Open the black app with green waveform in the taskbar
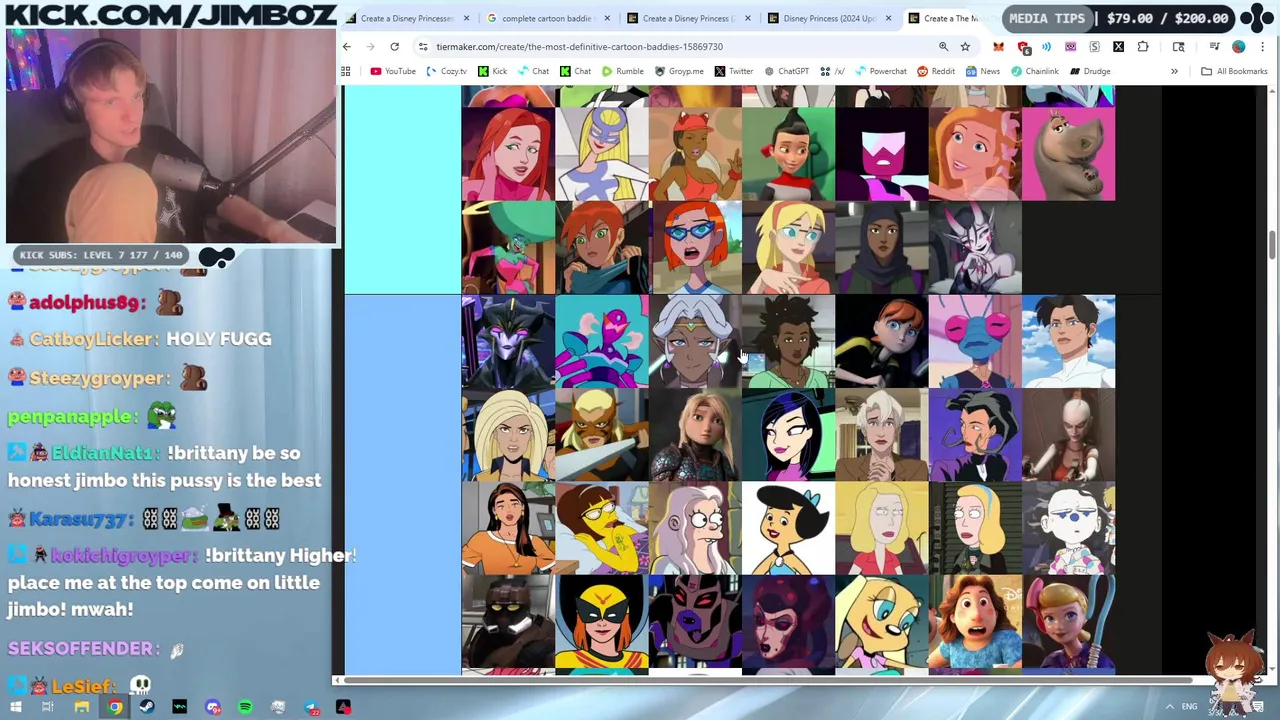Screen dimensions: 1280x720 click(180, 707)
